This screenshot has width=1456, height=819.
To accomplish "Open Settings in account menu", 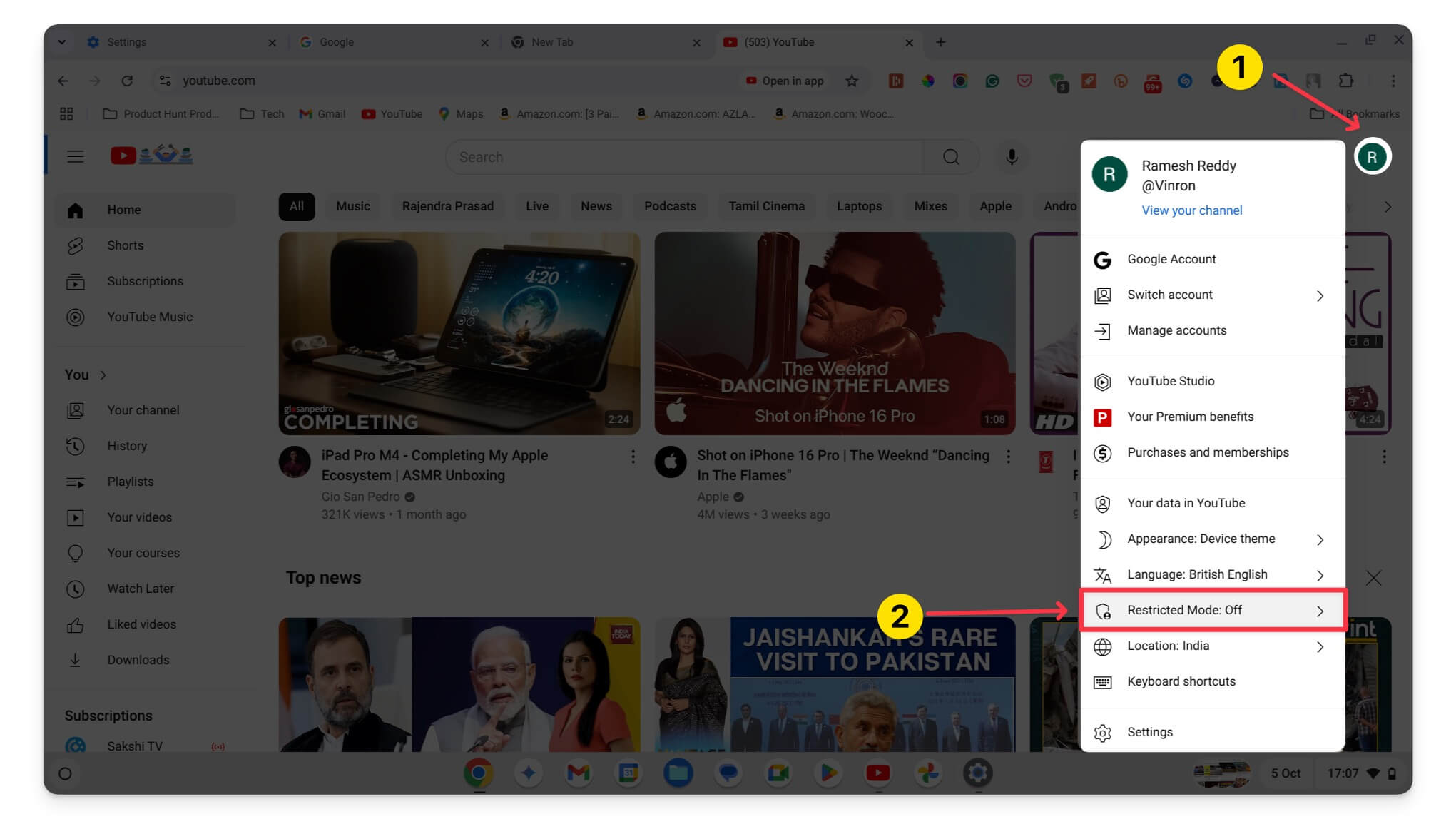I will click(1212, 733).
